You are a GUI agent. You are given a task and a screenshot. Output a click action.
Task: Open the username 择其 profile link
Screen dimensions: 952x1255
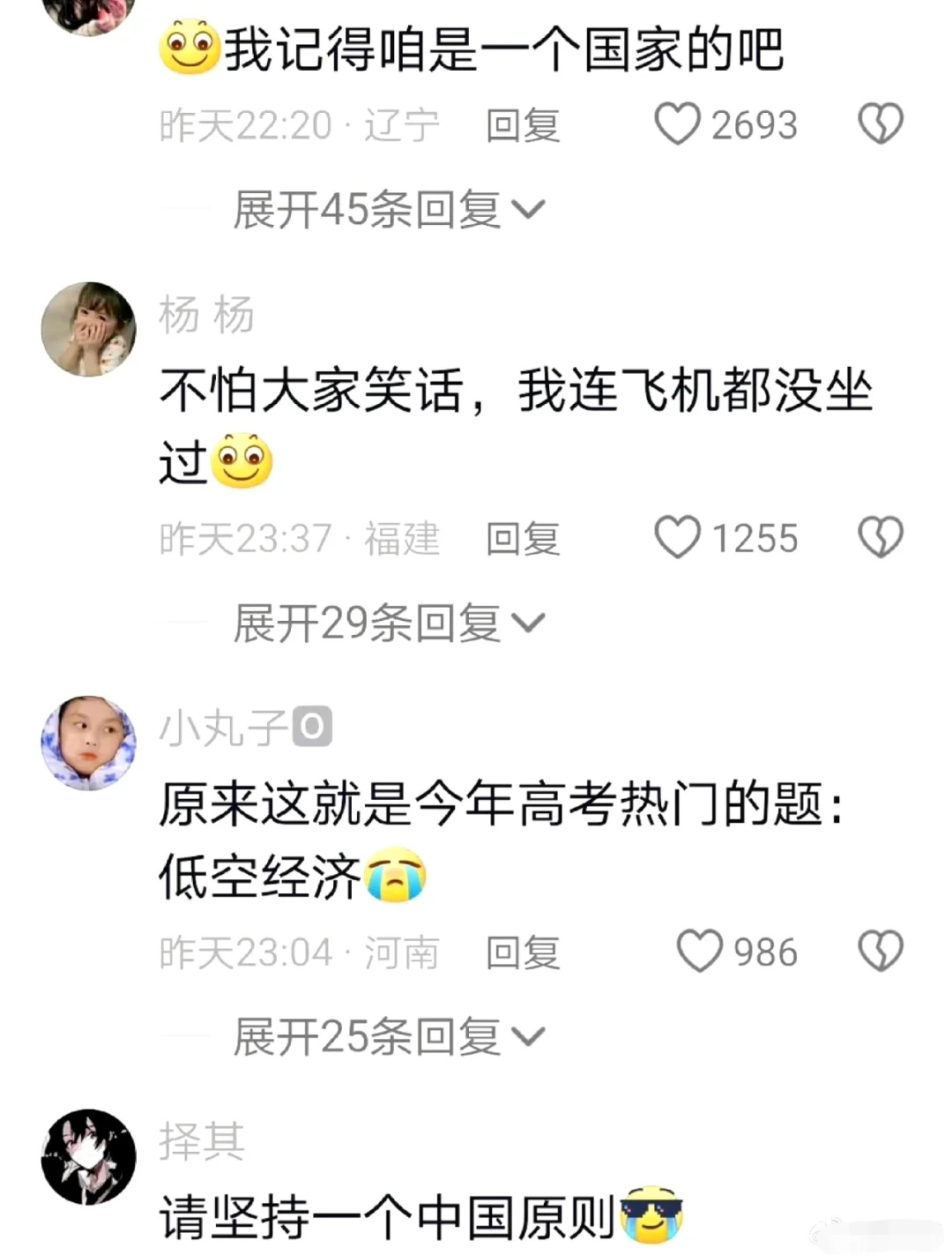(203, 1141)
